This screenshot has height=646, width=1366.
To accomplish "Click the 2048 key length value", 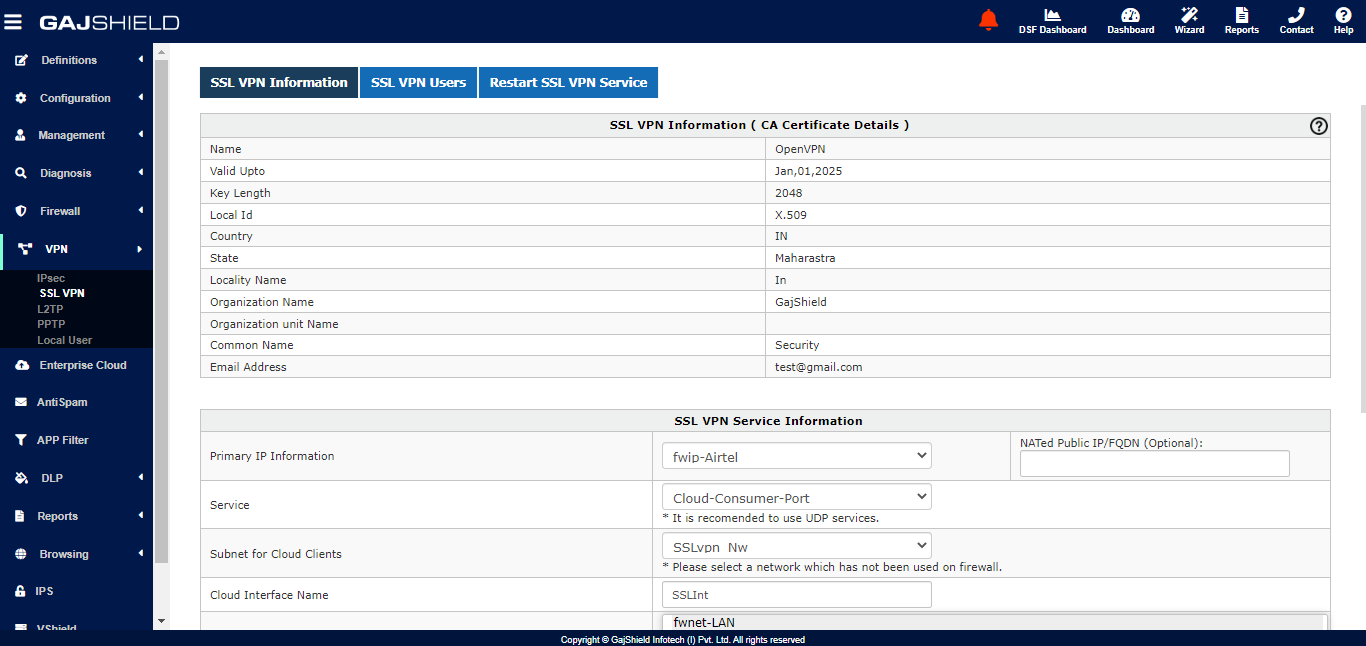I will (788, 193).
